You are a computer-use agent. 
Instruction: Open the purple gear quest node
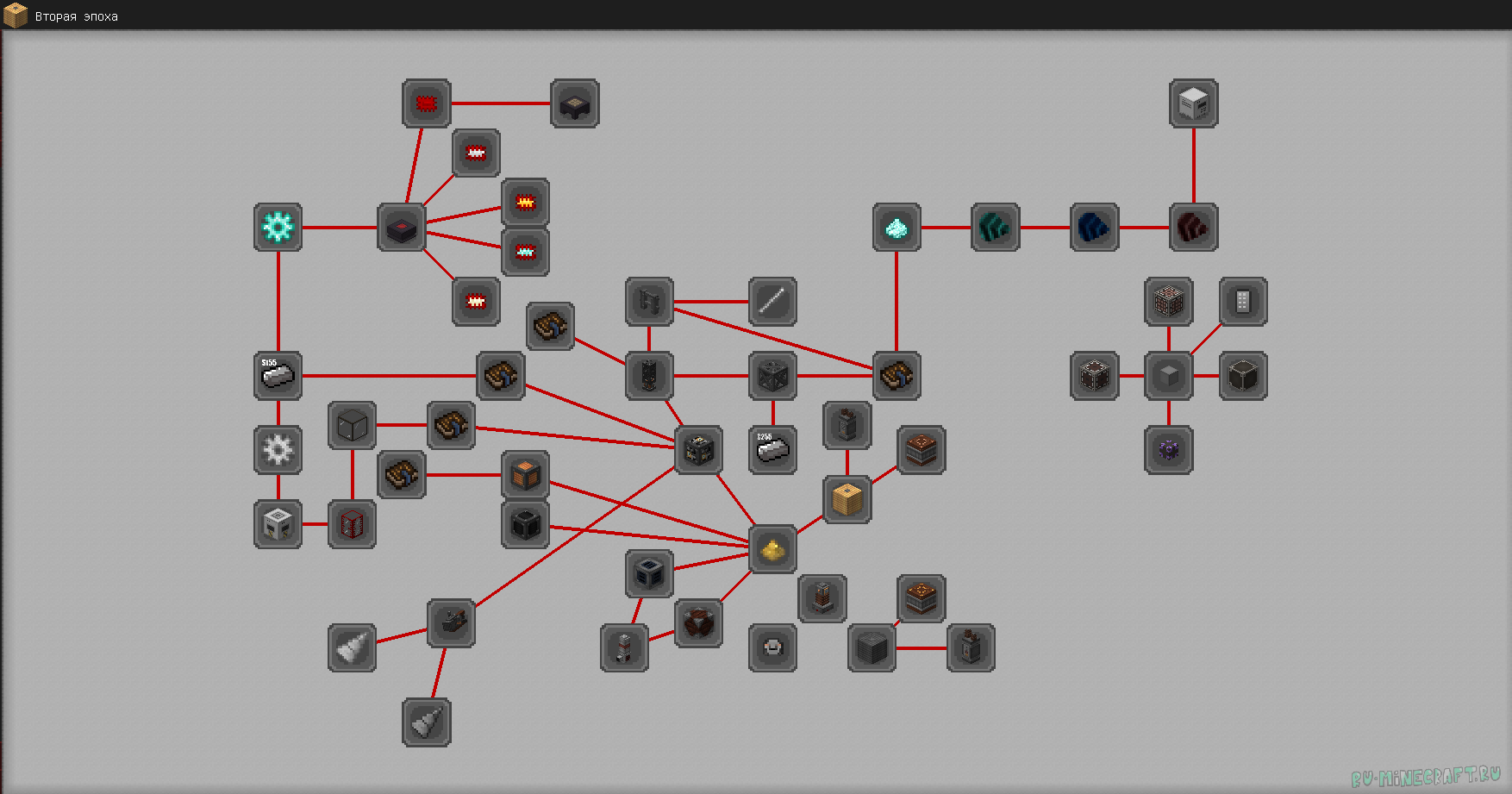pos(1169,450)
